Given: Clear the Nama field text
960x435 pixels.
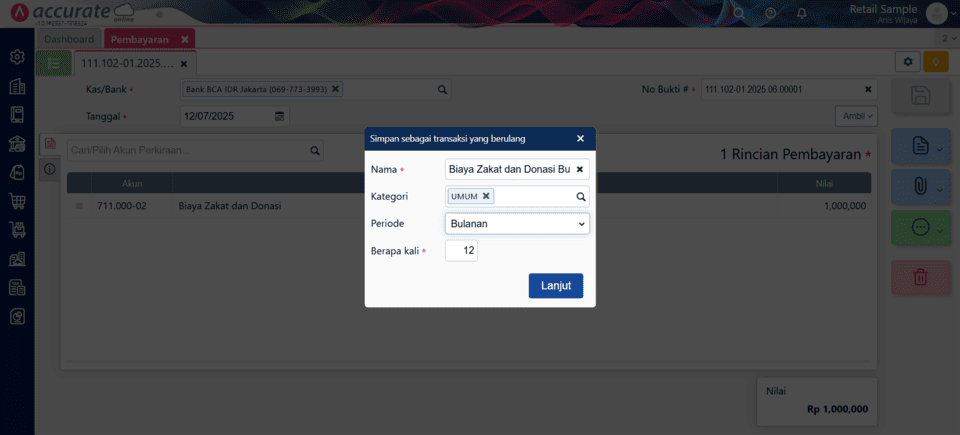Looking at the screenshot, I should coord(580,169).
